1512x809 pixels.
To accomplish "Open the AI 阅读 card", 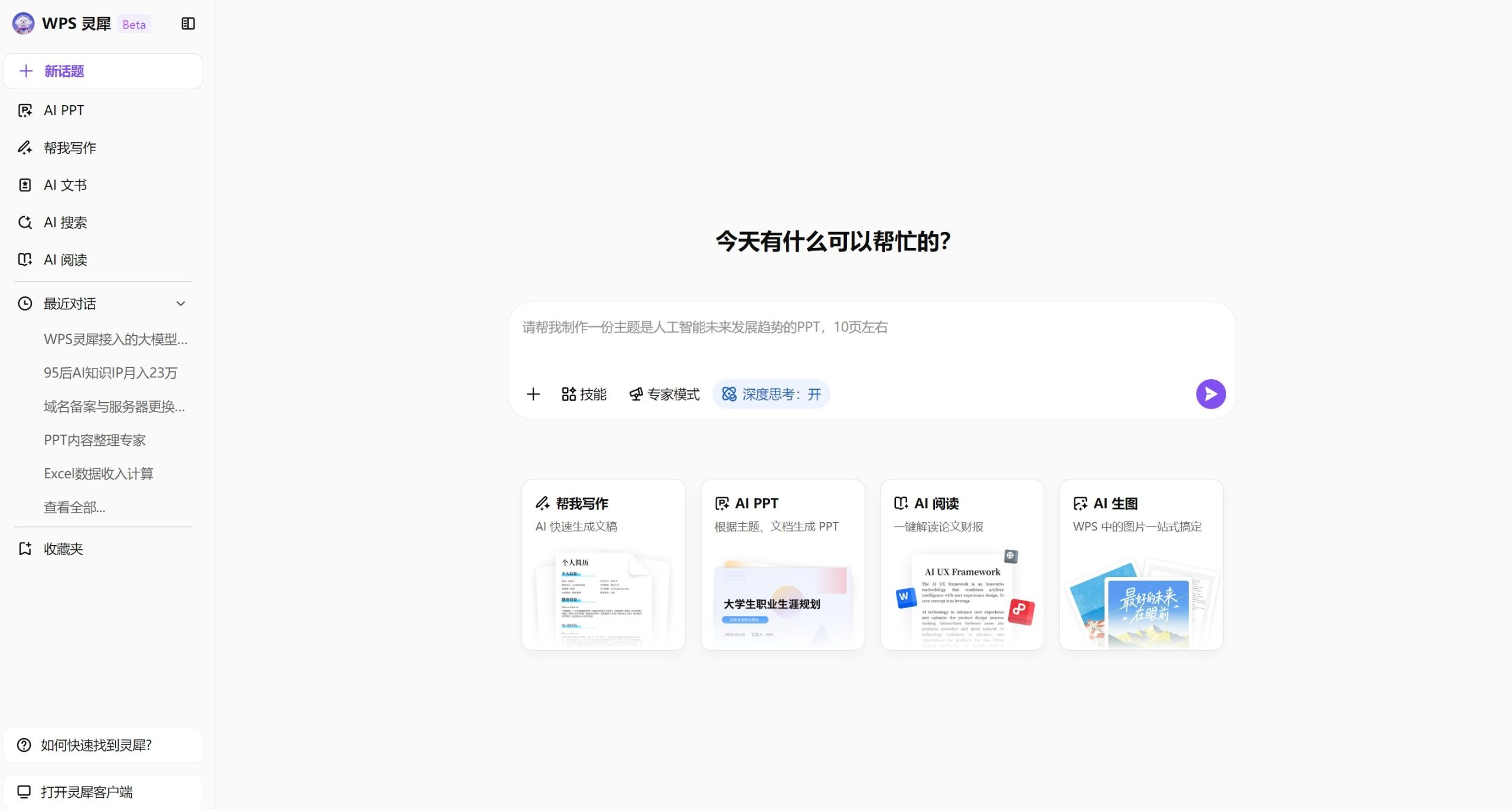I will point(962,565).
